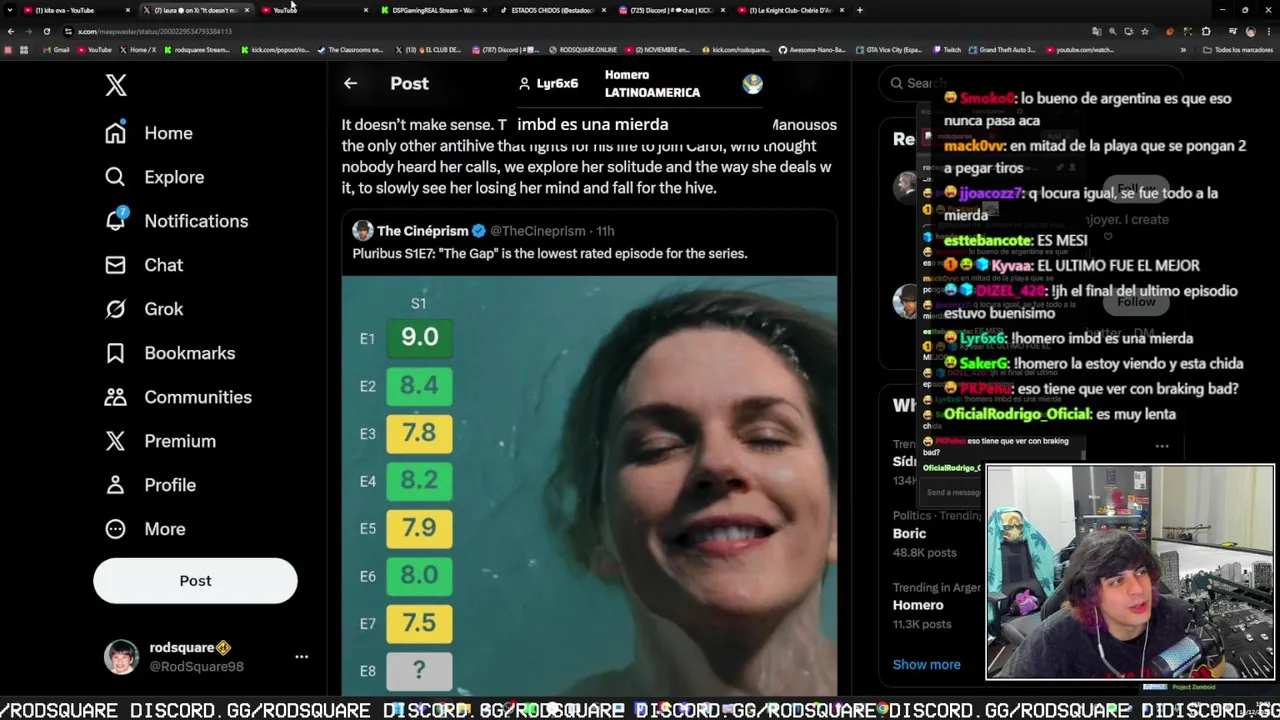Open Profile in the sidebar
Screen dimensions: 1280x720
pyautogui.click(x=150, y=485)
